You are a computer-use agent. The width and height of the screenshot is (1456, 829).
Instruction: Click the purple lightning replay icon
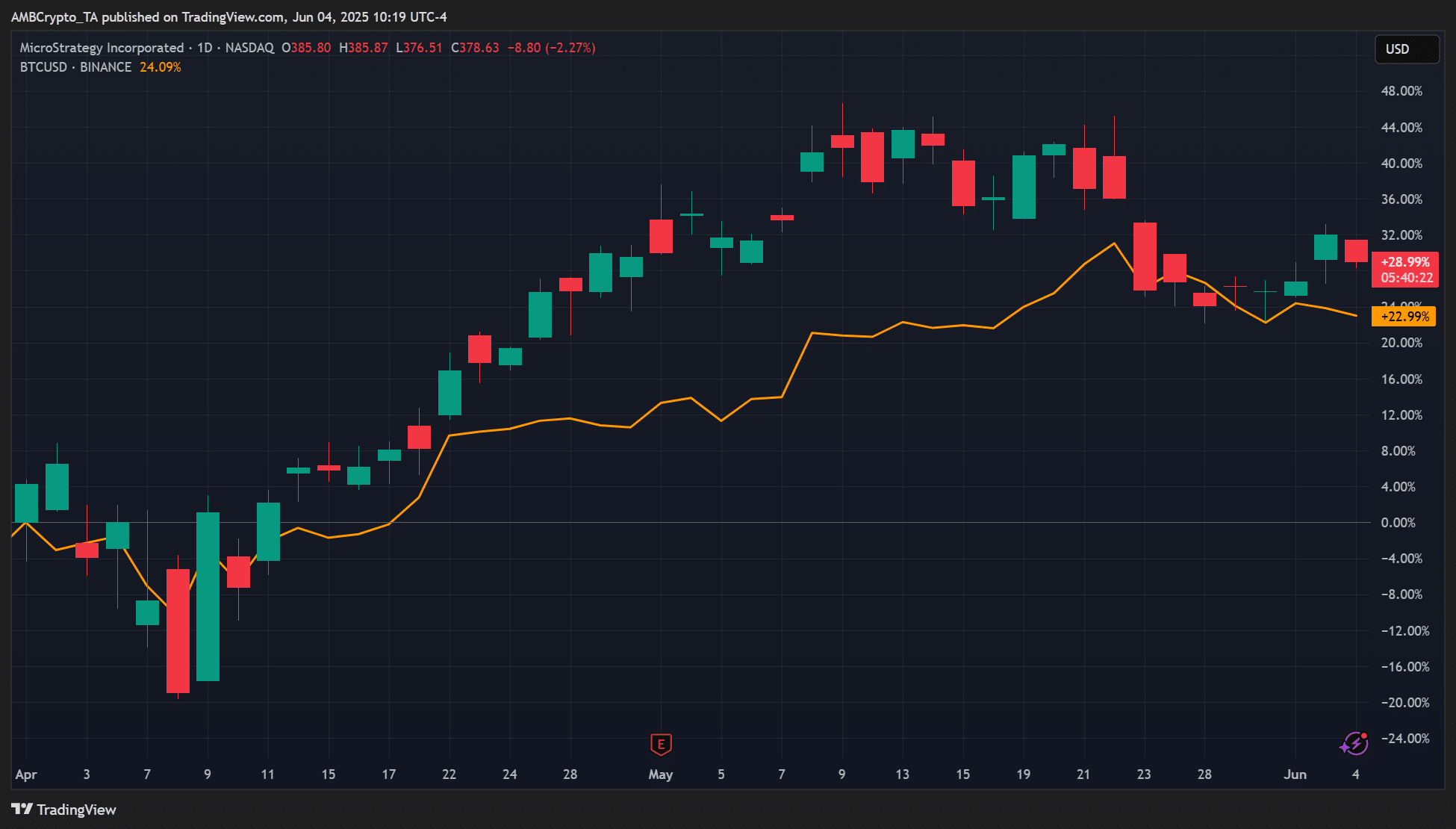1354,744
